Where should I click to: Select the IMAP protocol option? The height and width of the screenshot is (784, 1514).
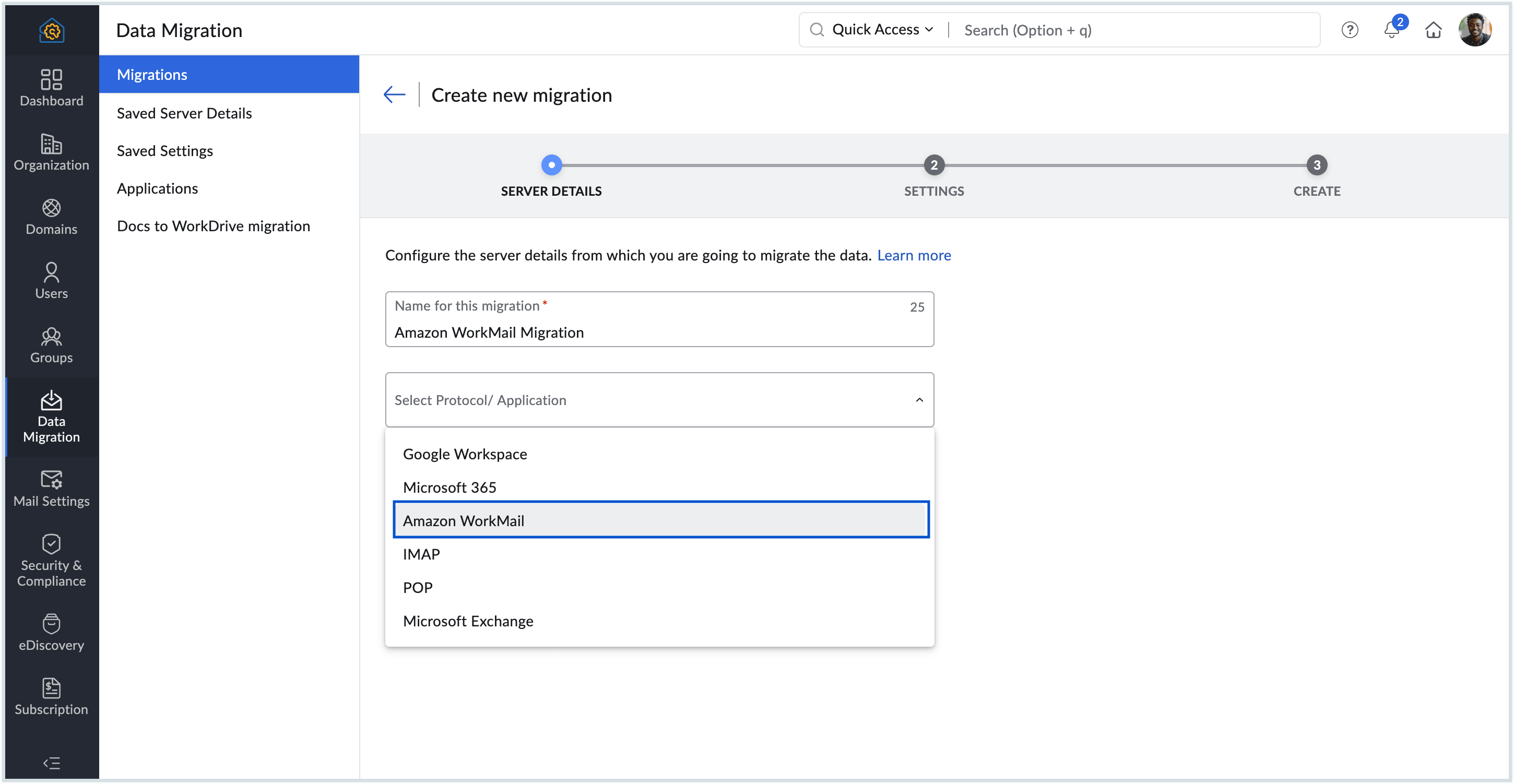[421, 554]
